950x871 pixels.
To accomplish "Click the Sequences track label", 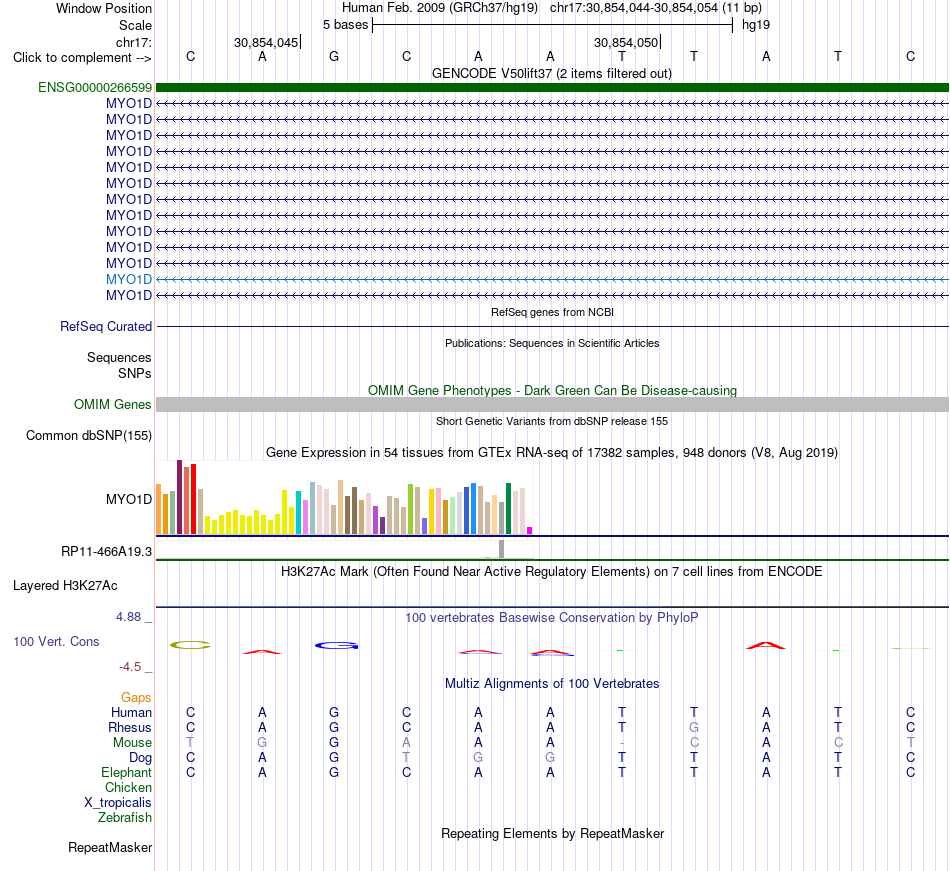I will click(119, 357).
